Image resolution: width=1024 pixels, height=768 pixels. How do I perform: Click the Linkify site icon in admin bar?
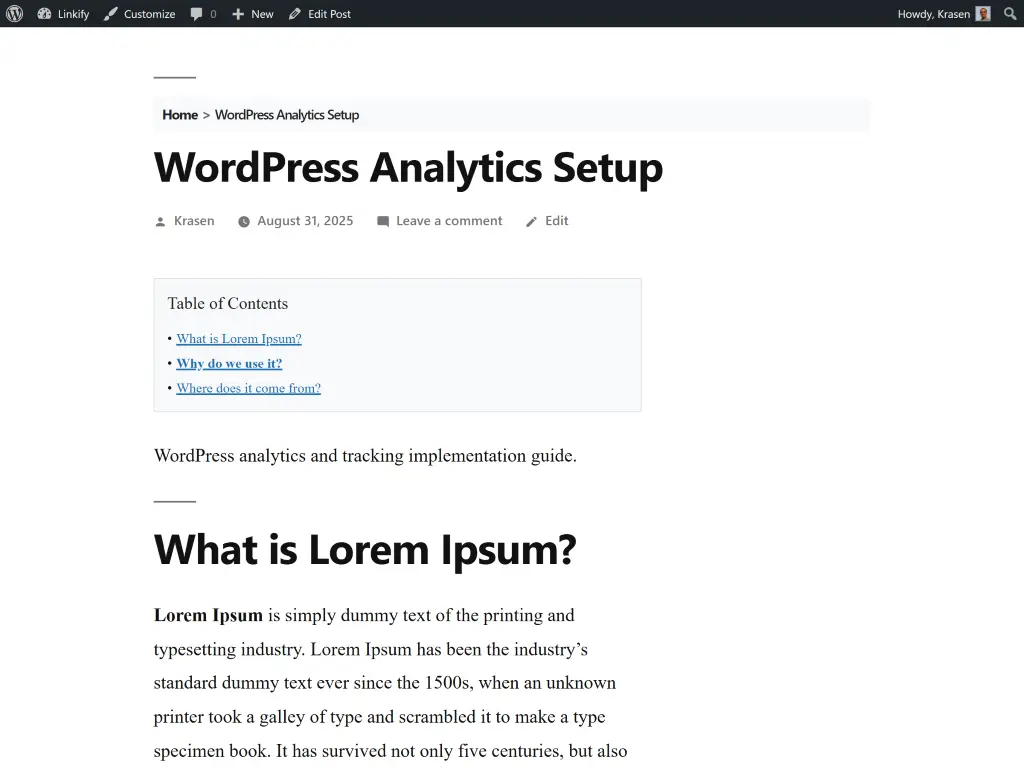pyautogui.click(x=44, y=13)
